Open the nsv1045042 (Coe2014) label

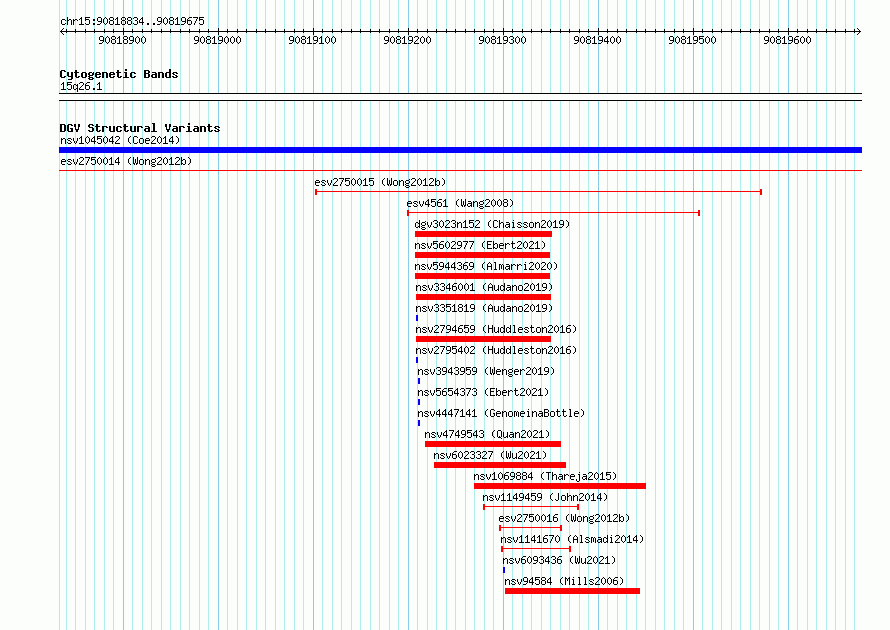click(120, 140)
